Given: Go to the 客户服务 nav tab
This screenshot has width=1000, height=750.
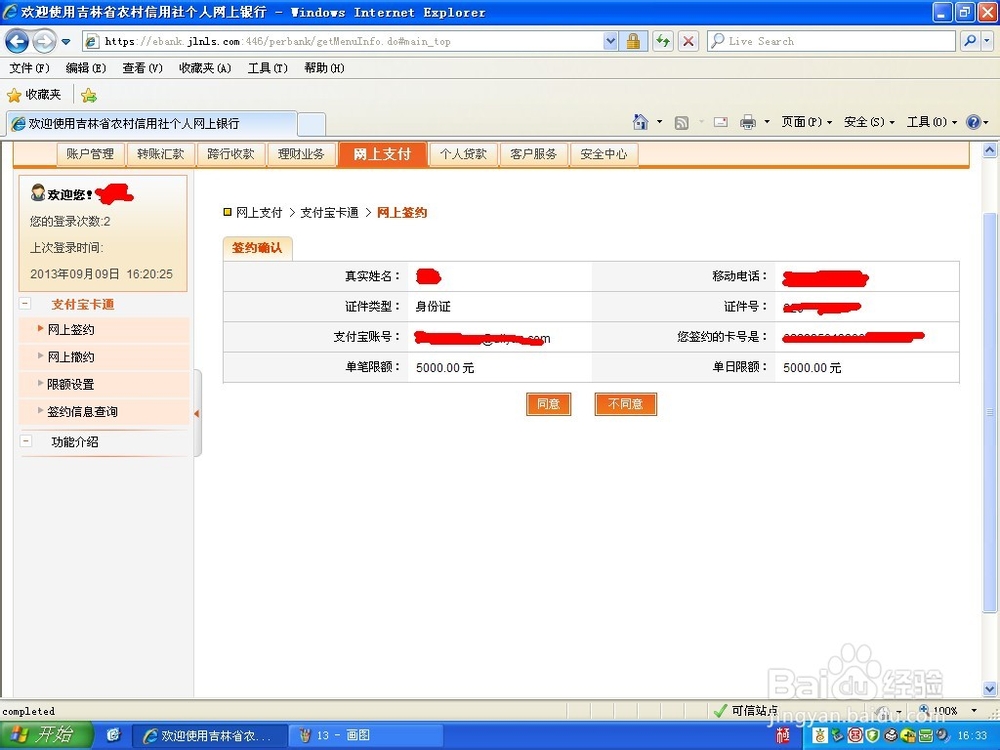Looking at the screenshot, I should coord(533,154).
